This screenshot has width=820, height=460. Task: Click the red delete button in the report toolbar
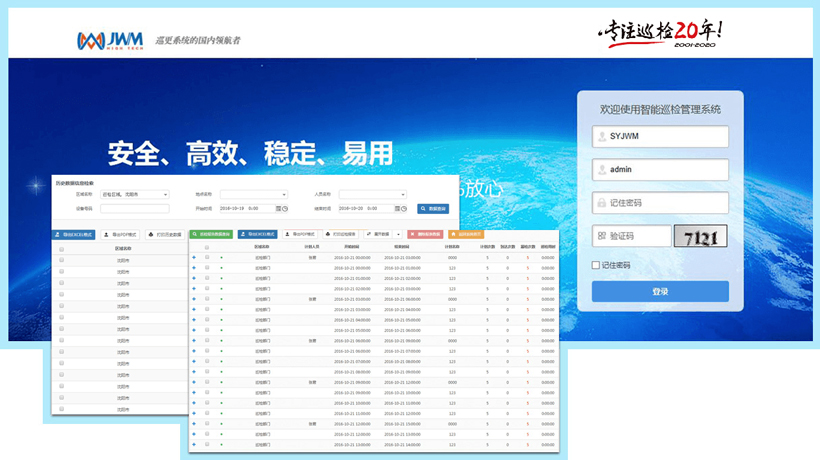click(x=424, y=234)
